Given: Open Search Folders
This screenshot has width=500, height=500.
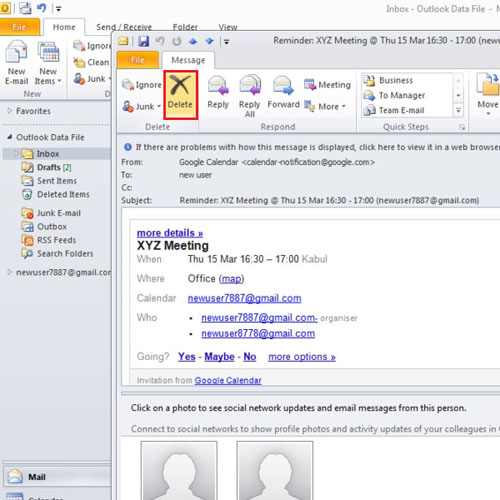Looking at the screenshot, I should tap(57, 254).
